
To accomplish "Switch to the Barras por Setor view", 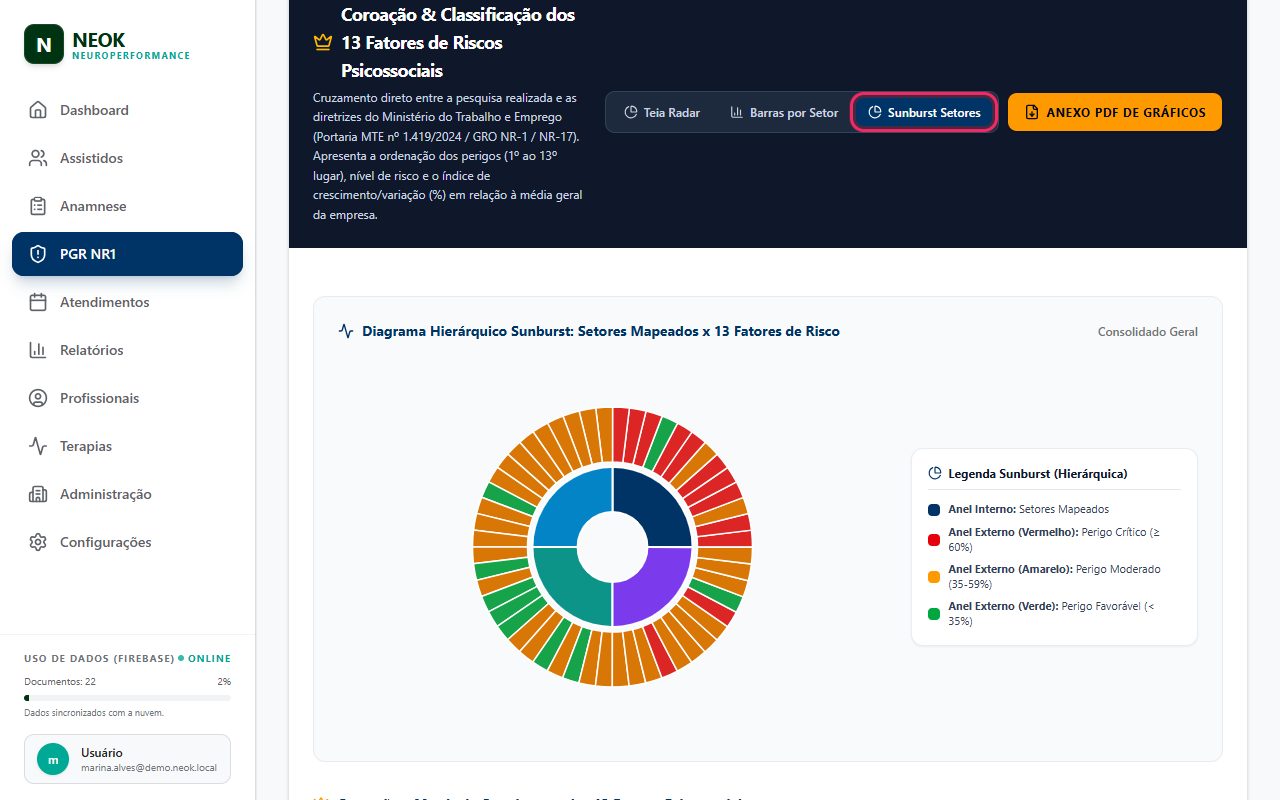I will [x=784, y=113].
